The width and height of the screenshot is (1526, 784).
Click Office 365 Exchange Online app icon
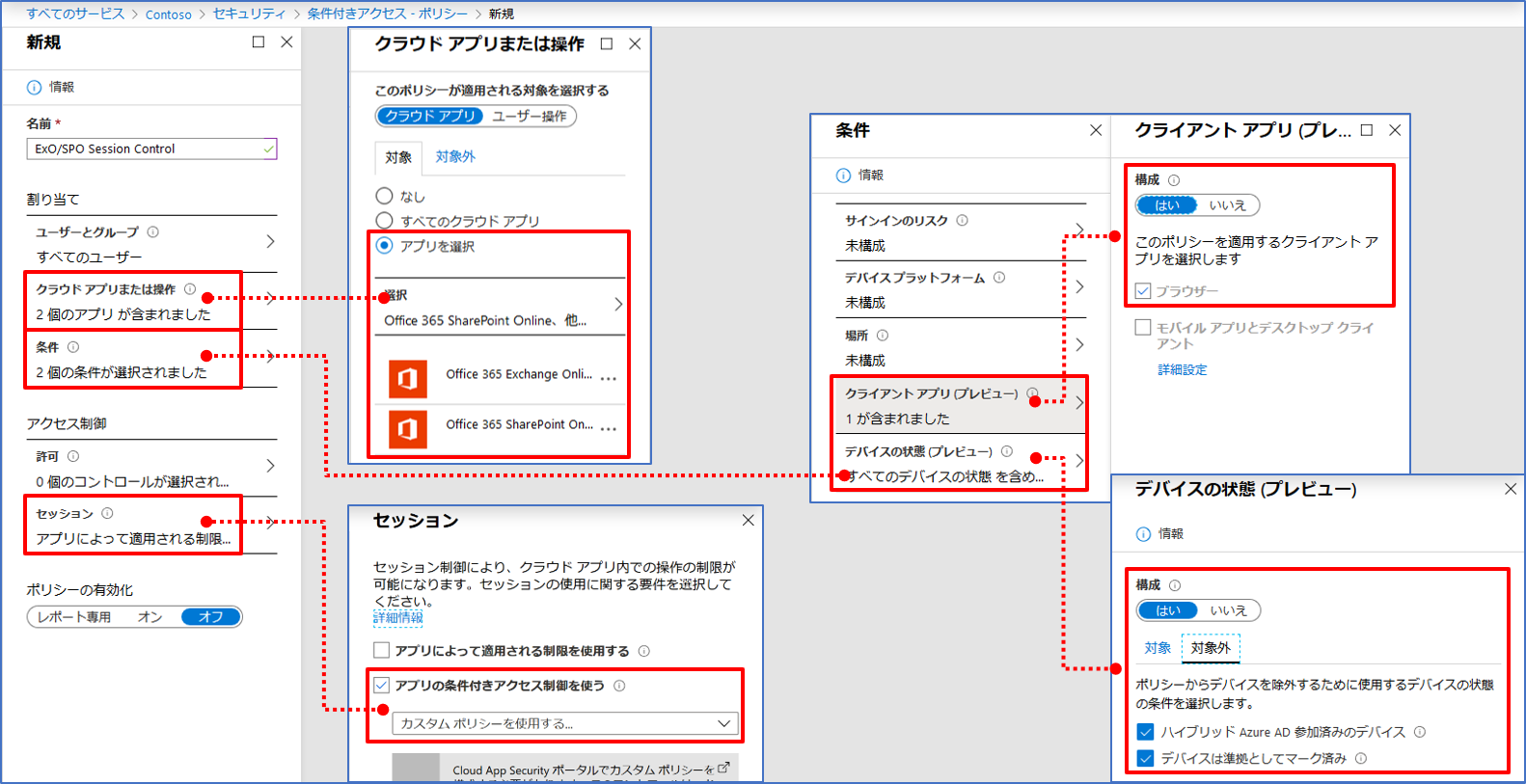pos(408,379)
